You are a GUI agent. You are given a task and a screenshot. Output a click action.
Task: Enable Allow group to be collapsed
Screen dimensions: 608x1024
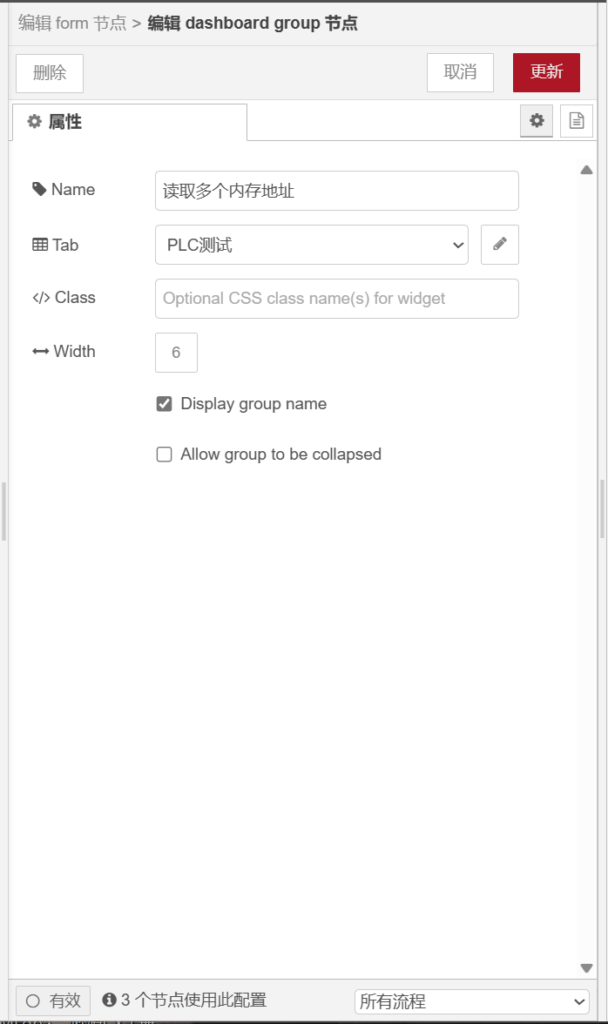165,454
